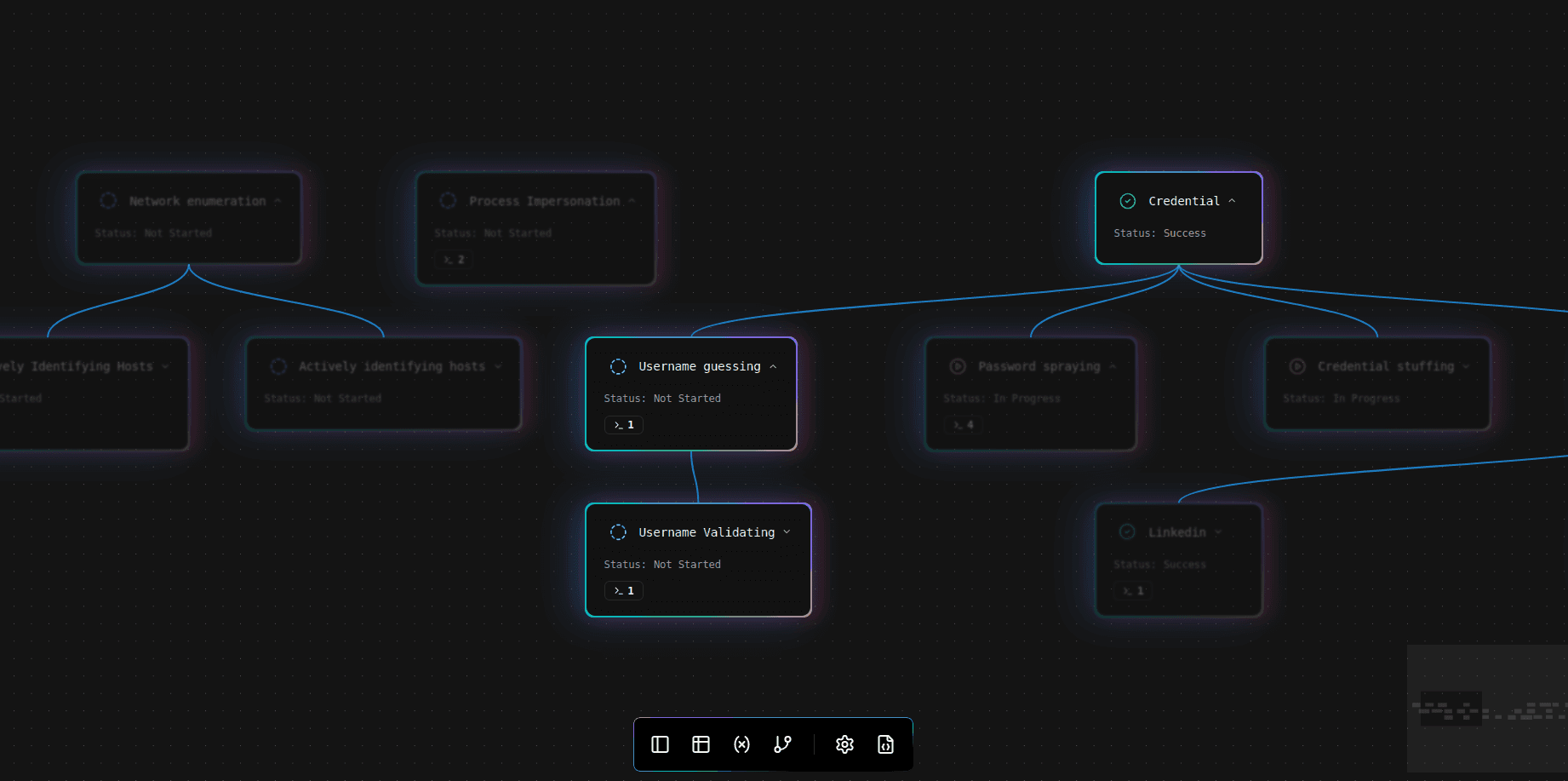The image size is (1568, 781).
Task: Open the command count badge on Username Validating
Action: (x=623, y=591)
